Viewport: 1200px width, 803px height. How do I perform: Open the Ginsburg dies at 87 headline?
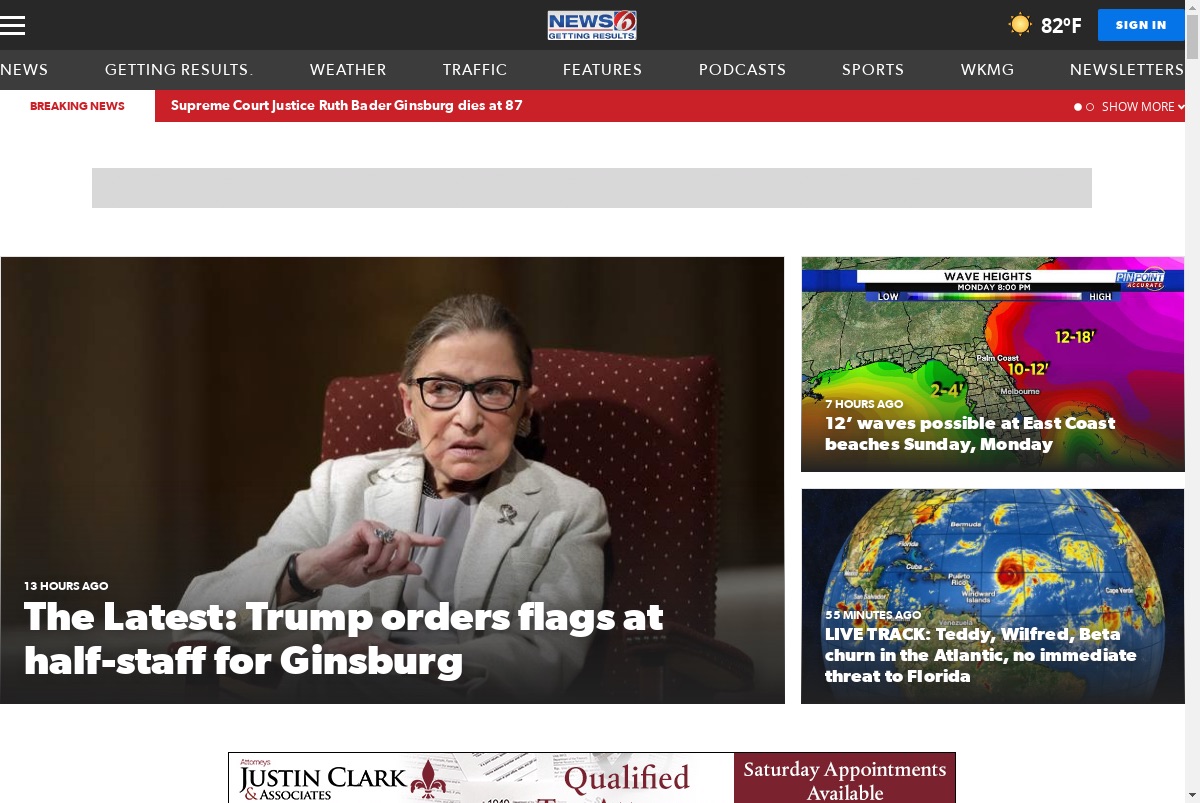tap(347, 106)
